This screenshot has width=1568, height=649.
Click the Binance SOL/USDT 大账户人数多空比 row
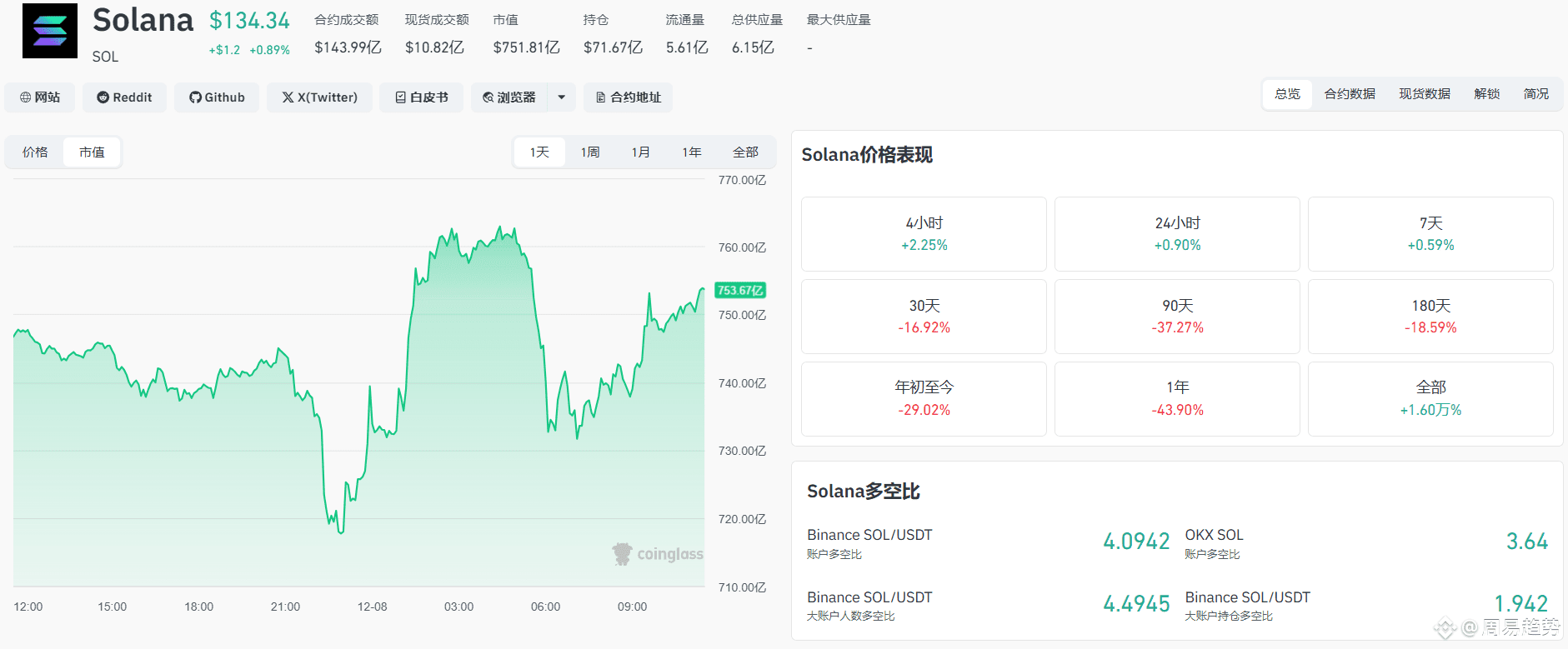989,605
